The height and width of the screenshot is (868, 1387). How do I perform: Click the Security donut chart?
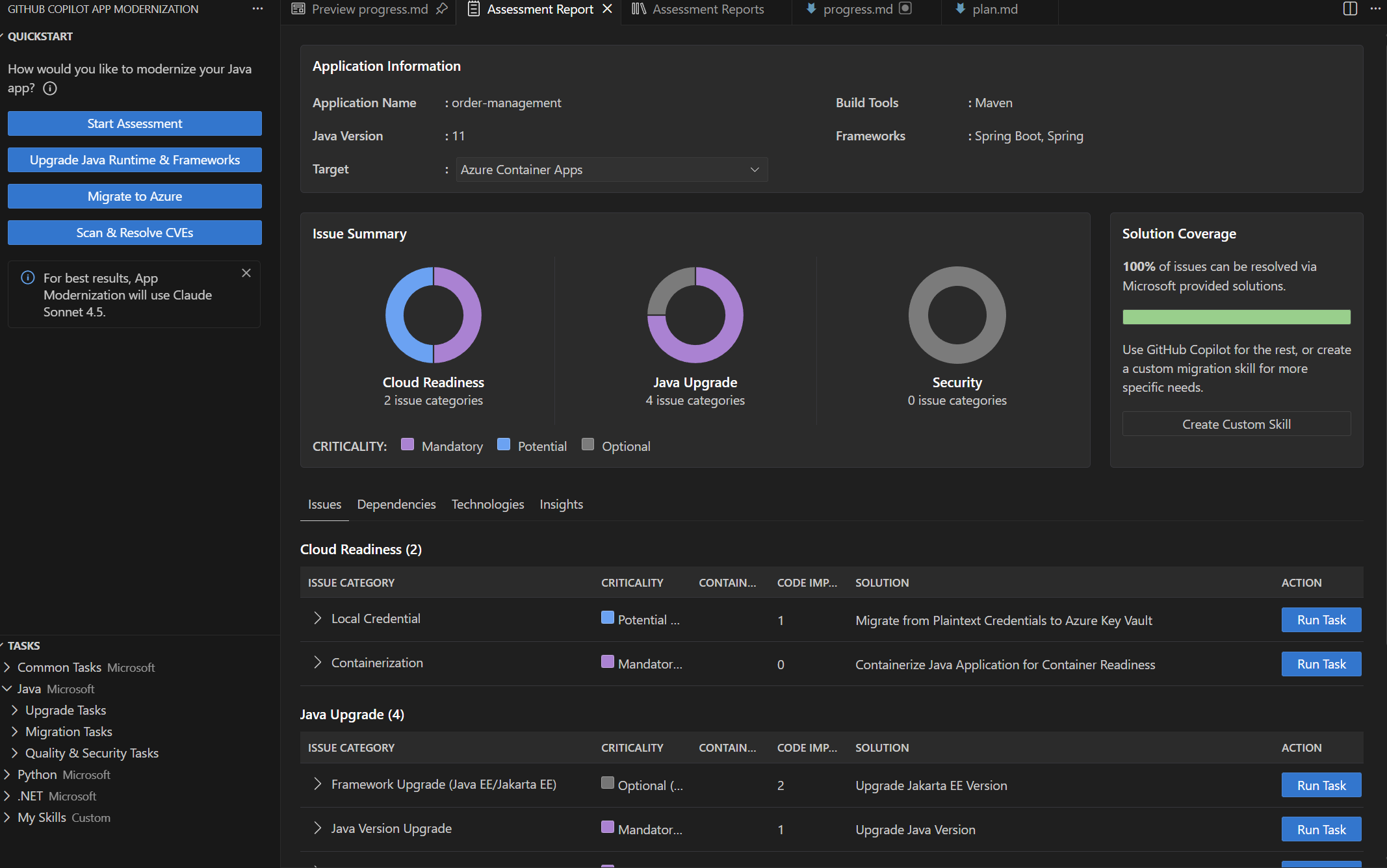(x=957, y=315)
